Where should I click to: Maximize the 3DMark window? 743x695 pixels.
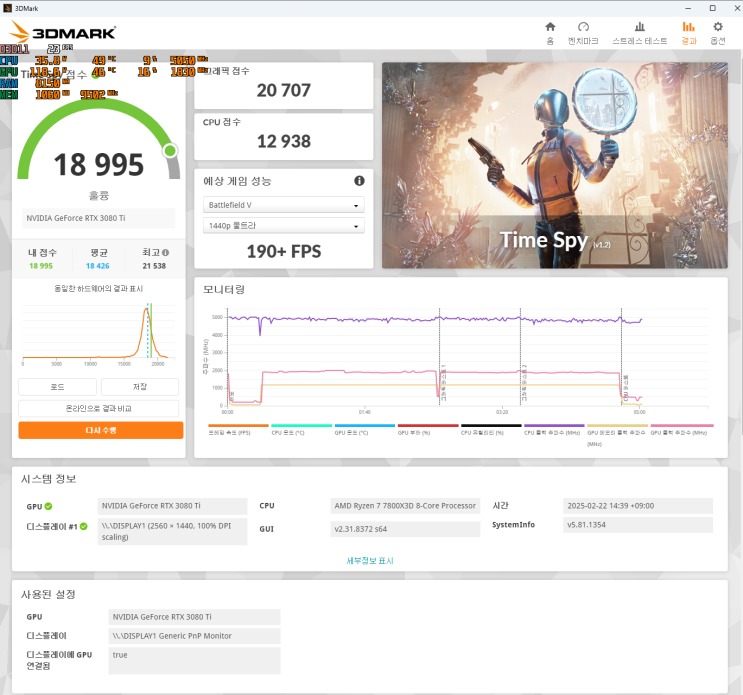[713, 8]
